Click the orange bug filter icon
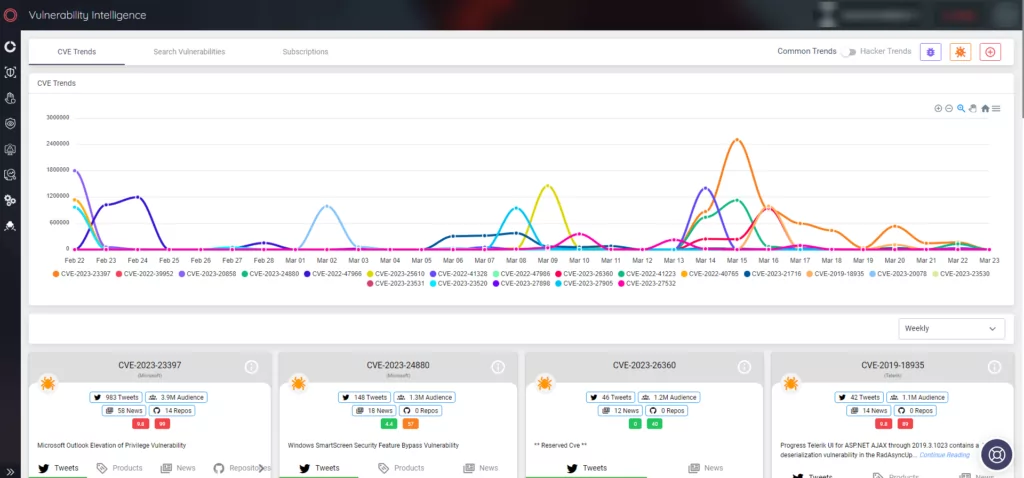1024x478 pixels. pos(960,52)
